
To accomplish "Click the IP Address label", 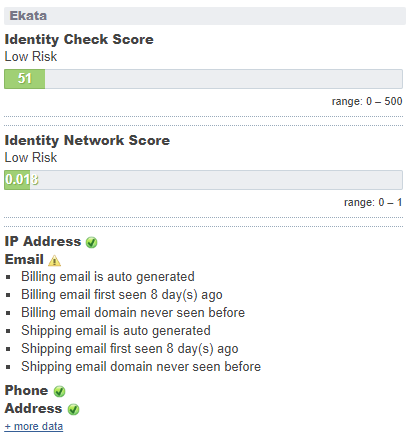I will (43, 241).
